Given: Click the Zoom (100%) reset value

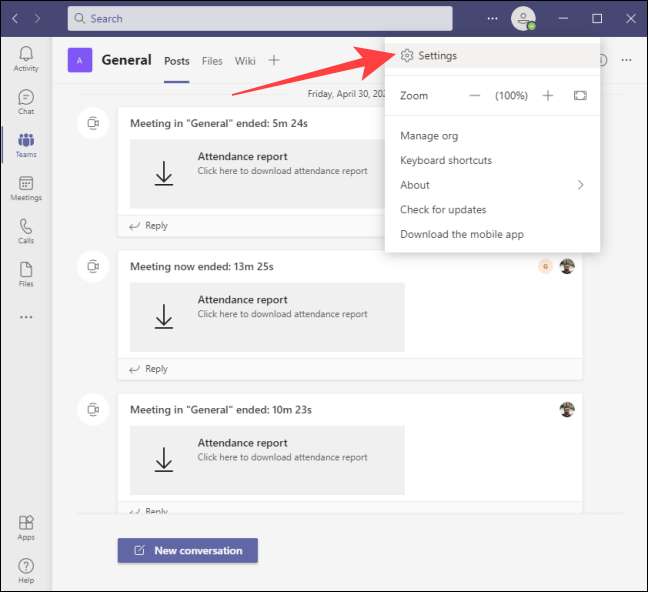Looking at the screenshot, I should click(x=511, y=96).
